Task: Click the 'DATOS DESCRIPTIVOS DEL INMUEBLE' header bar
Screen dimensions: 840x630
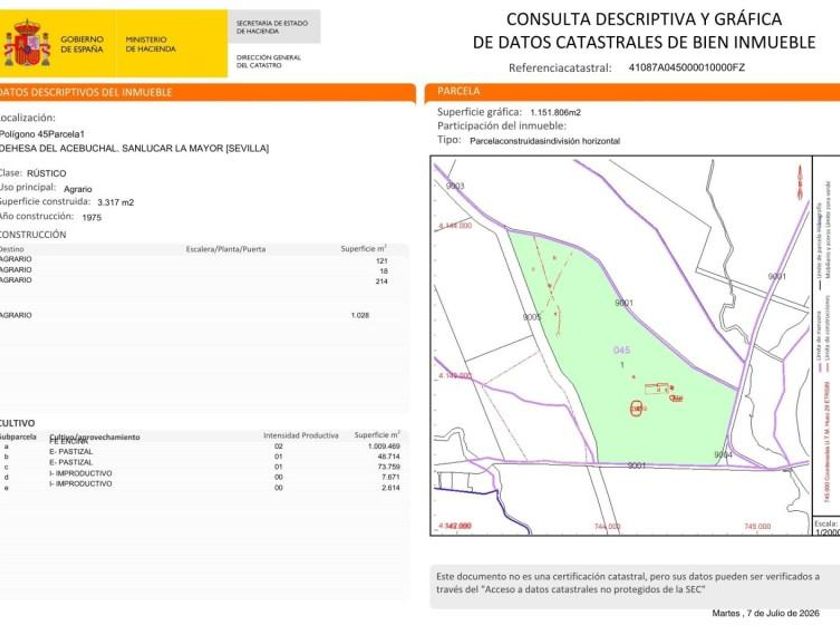Action: pos(207,92)
